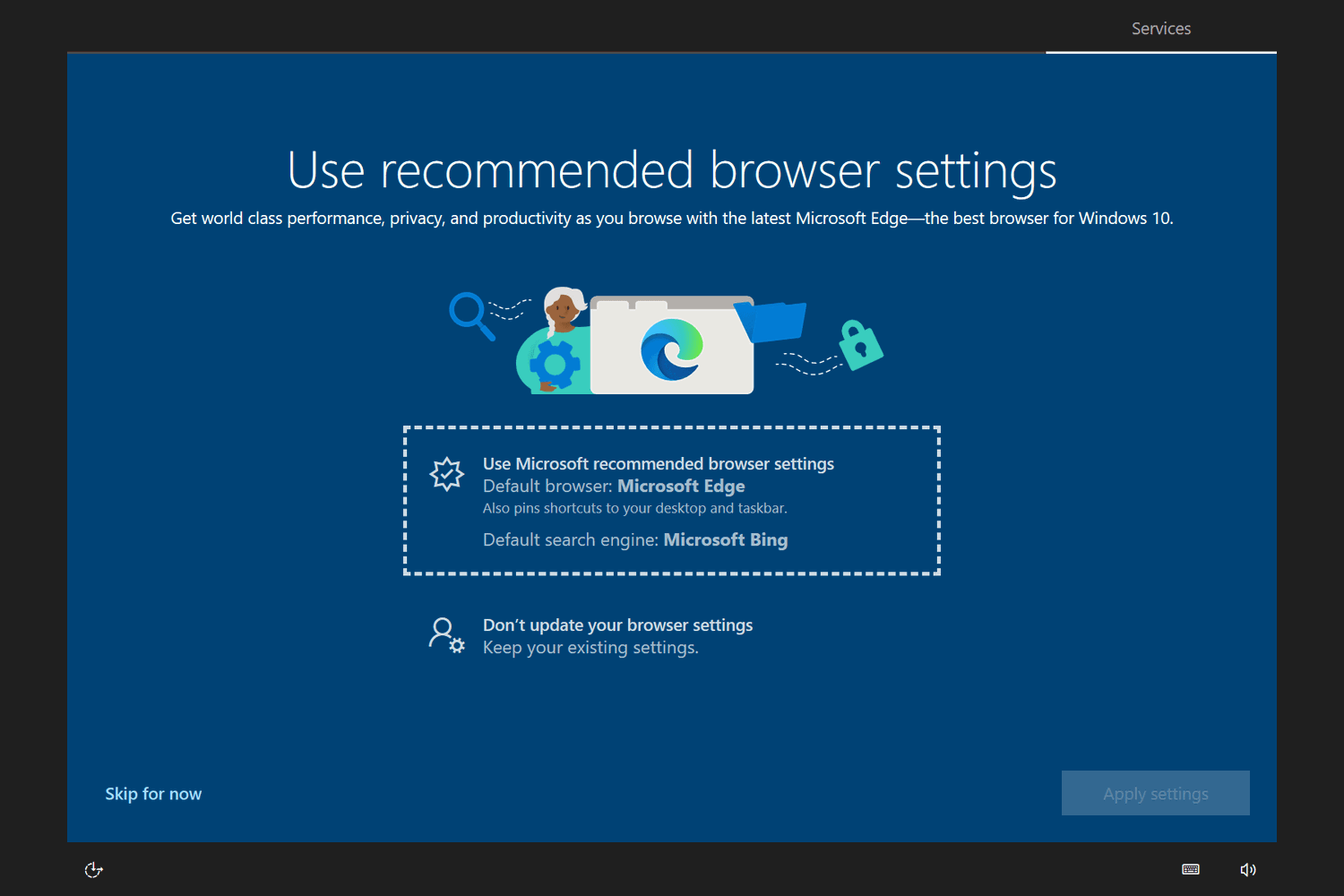Image resolution: width=1344 pixels, height=896 pixels.
Task: Click the Use recommended browser settings heading
Action: [x=672, y=170]
